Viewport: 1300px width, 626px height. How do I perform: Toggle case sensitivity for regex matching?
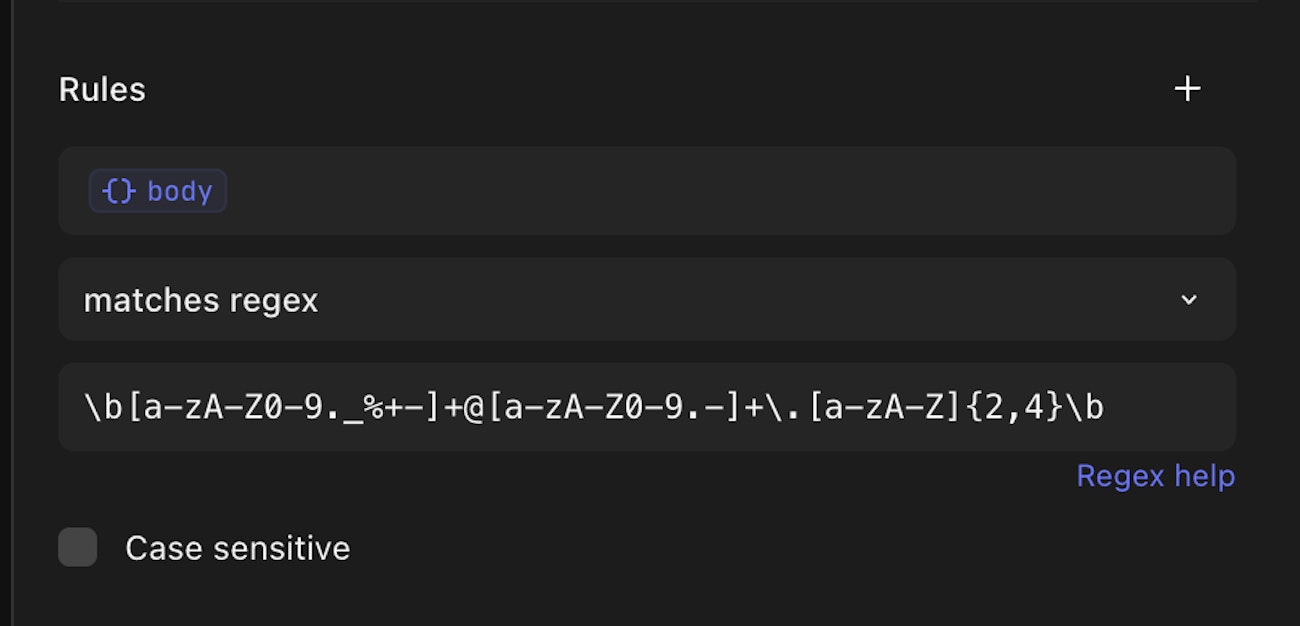pyautogui.click(x=78, y=548)
